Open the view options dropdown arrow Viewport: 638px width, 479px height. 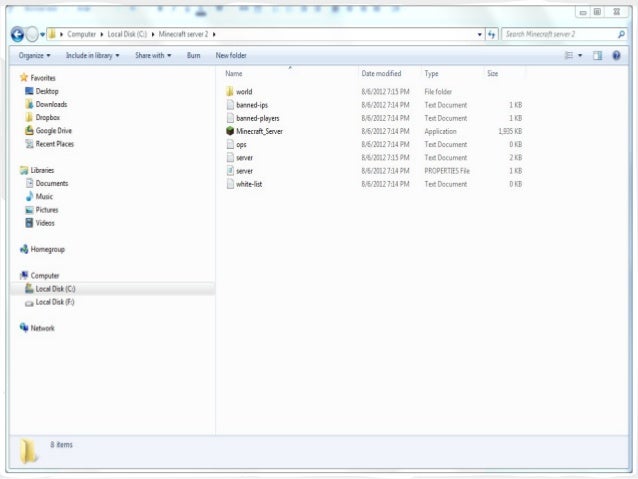click(580, 55)
